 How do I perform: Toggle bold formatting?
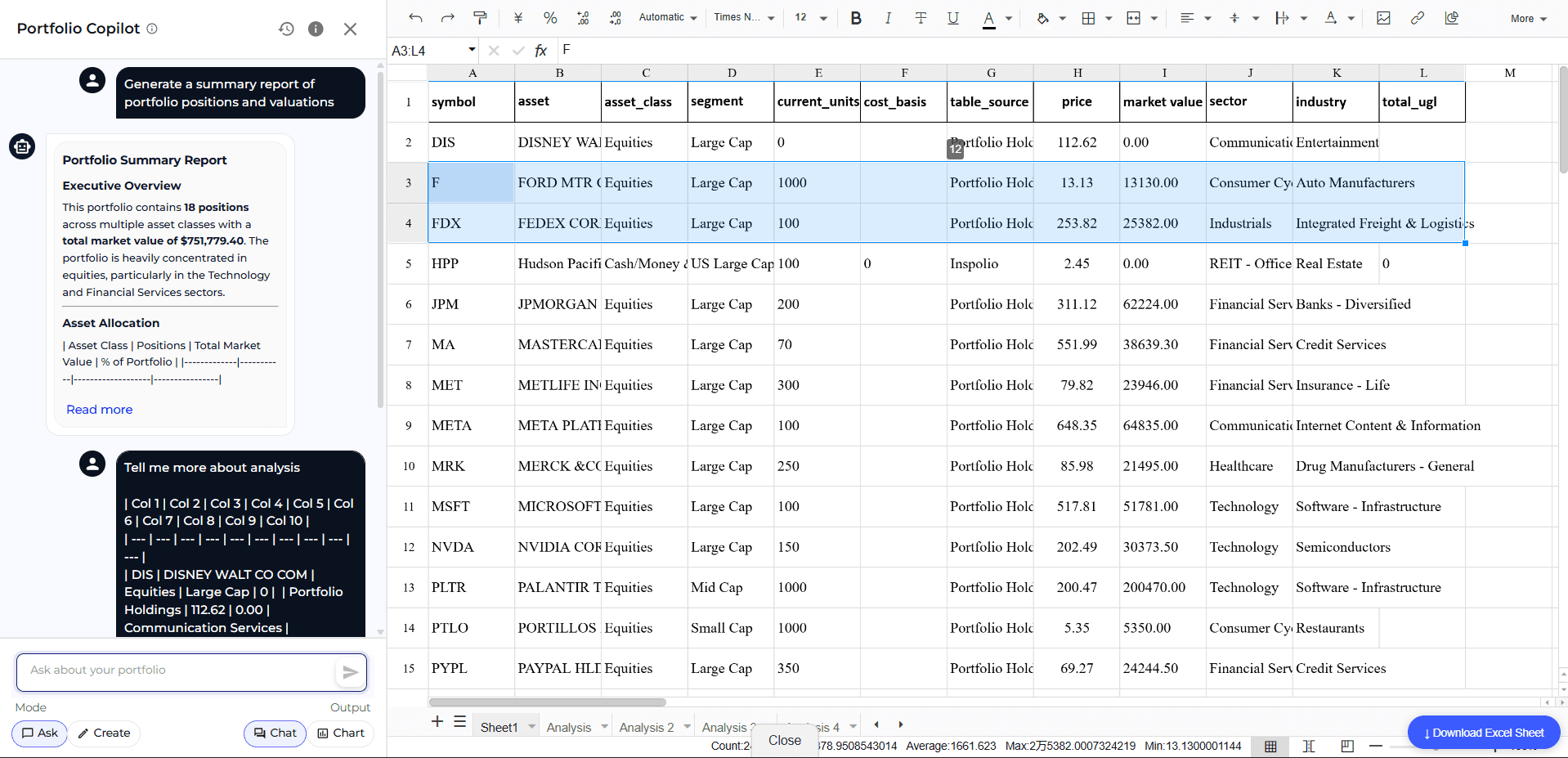coord(855,17)
